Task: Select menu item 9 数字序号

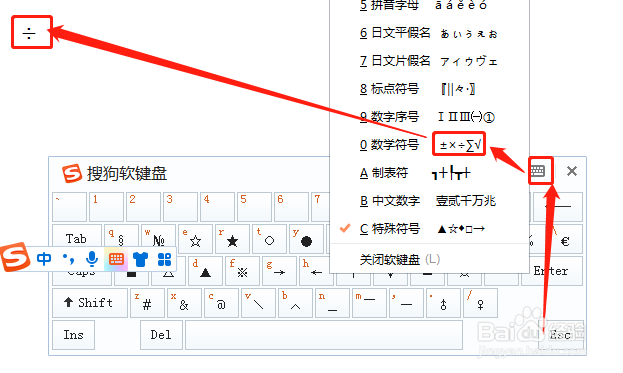Action: tap(429, 117)
